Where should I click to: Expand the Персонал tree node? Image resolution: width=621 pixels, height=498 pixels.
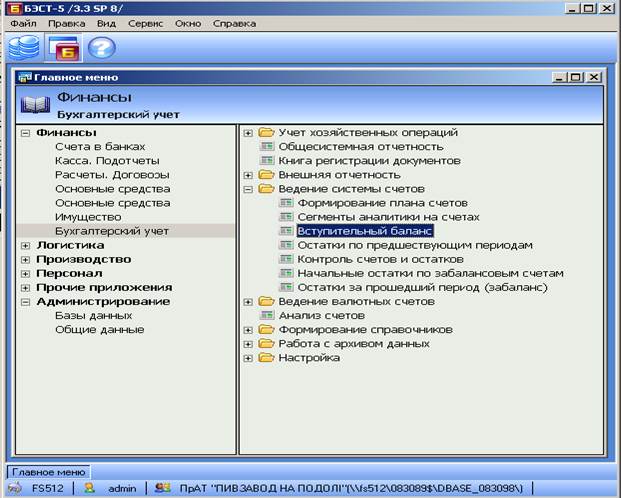coord(25,274)
